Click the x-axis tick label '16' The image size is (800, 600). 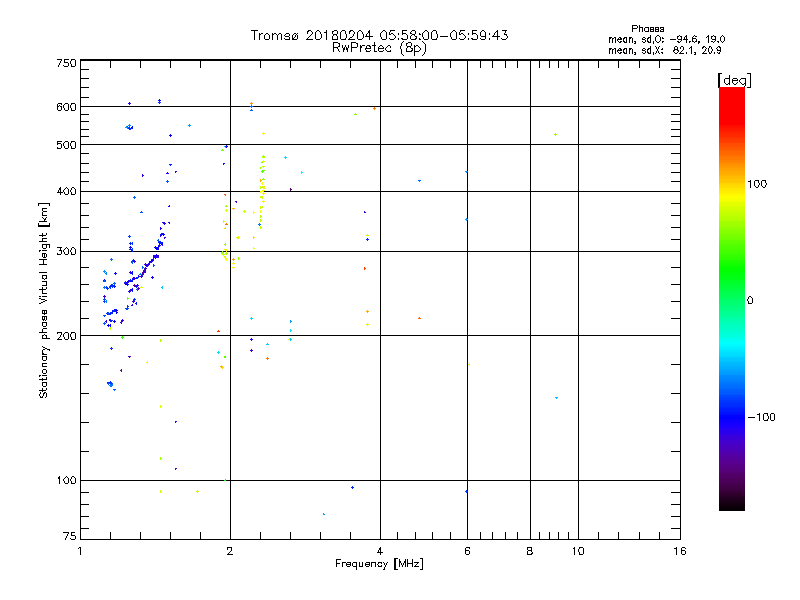[x=680, y=551]
